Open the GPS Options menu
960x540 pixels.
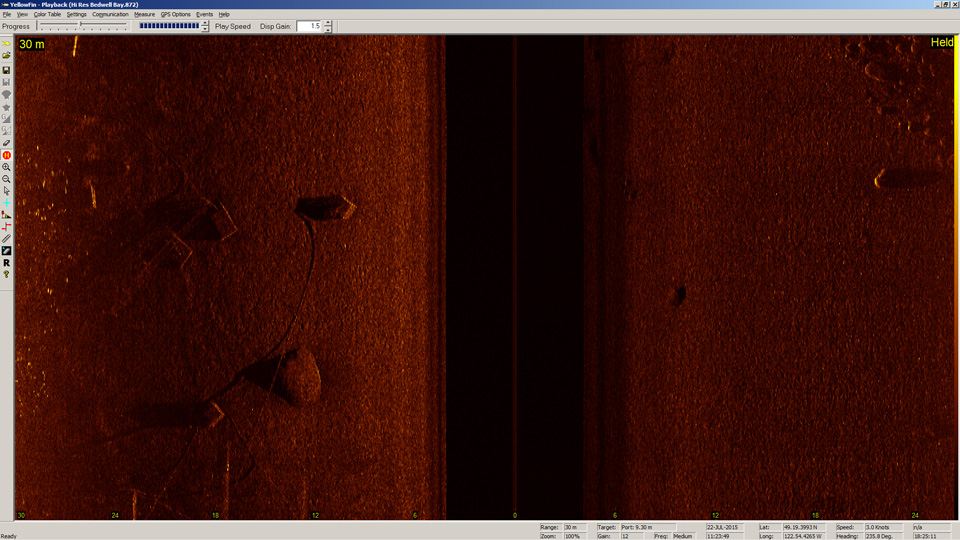tap(175, 14)
